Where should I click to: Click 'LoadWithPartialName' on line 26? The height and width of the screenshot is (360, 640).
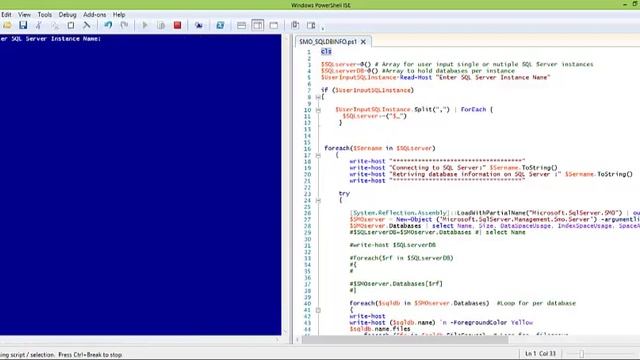click(x=491, y=213)
